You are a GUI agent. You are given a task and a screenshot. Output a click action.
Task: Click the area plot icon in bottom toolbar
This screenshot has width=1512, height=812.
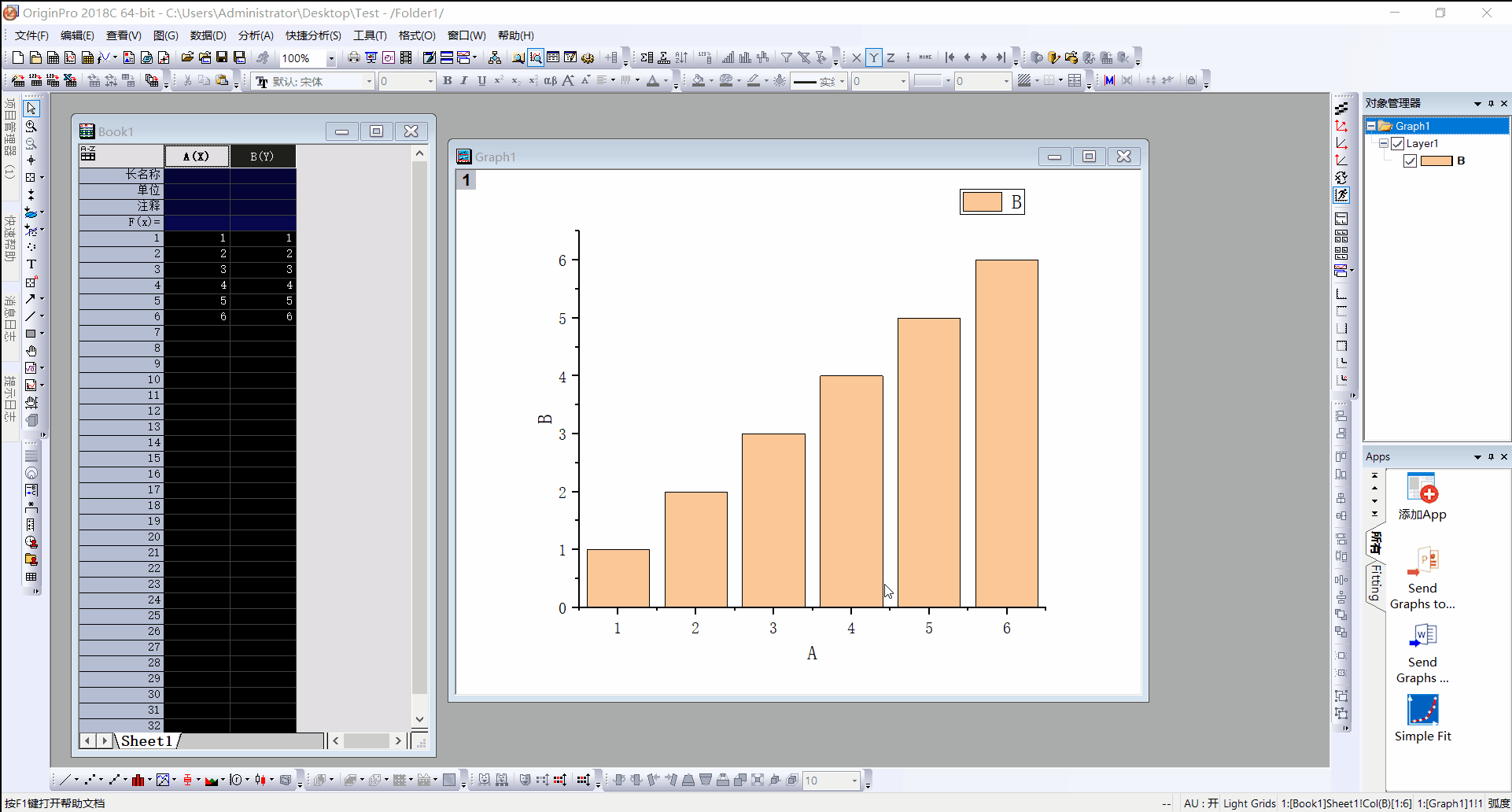point(211,780)
